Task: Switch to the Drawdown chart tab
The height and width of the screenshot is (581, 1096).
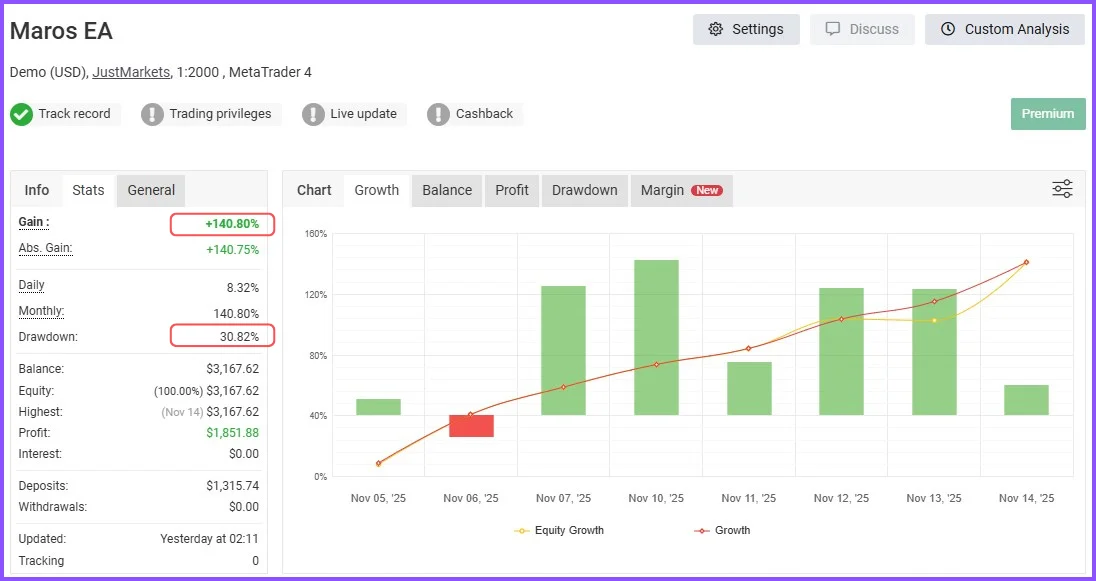Action: pos(584,189)
